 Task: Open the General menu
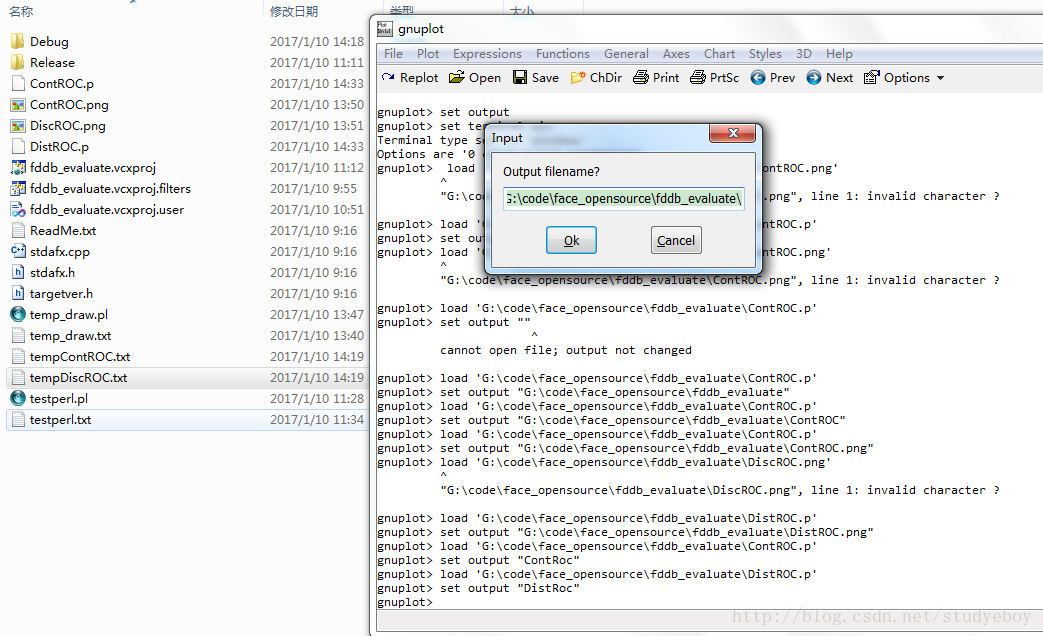(626, 54)
